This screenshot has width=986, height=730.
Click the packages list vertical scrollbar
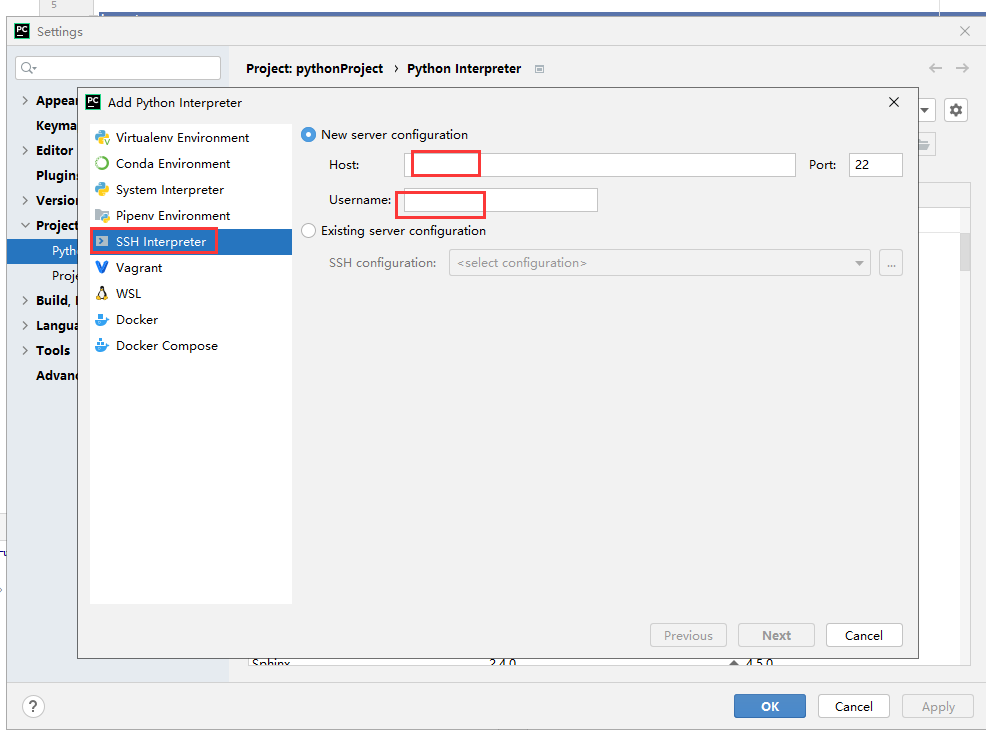[x=965, y=252]
